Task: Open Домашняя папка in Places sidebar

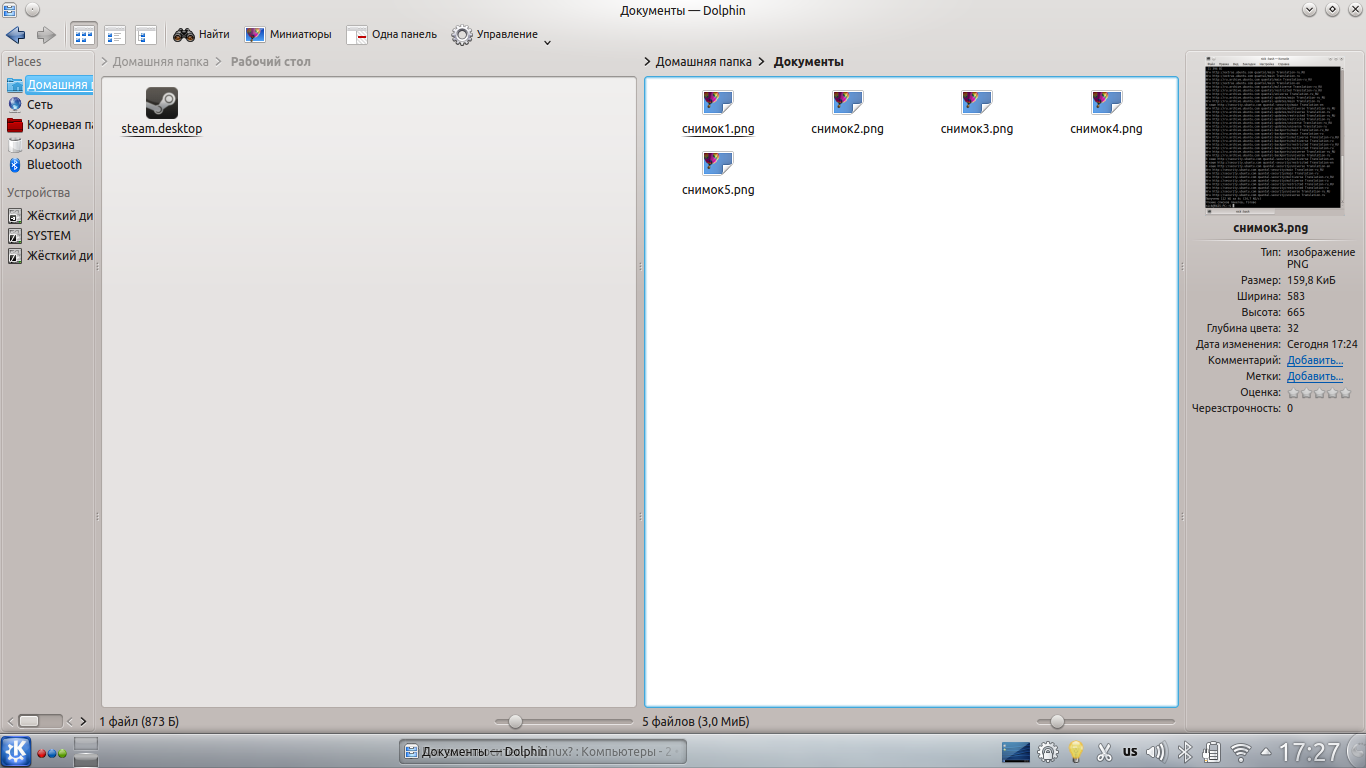Action: click(x=50, y=85)
